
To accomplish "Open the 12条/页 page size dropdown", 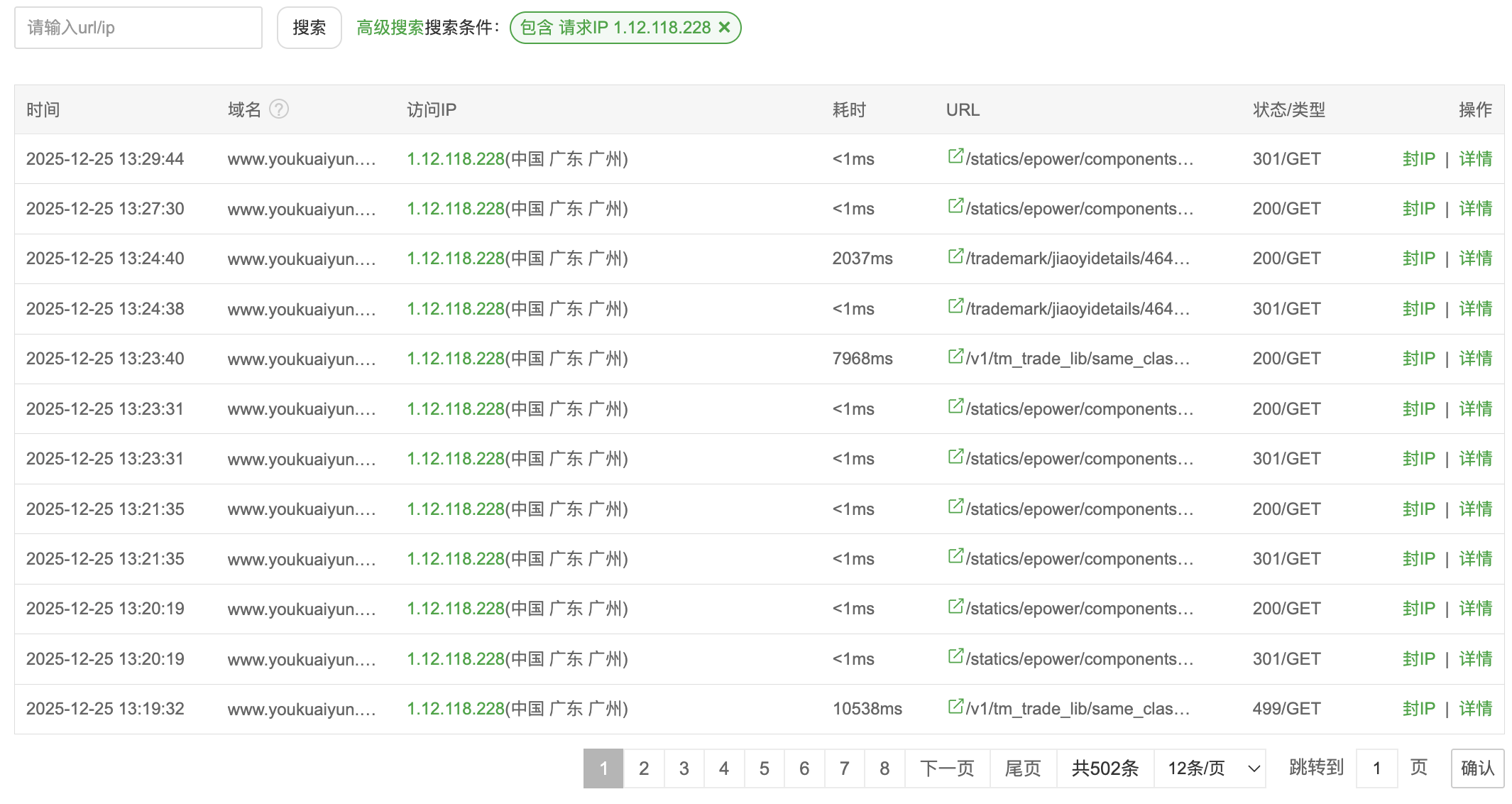I will coord(1210,768).
